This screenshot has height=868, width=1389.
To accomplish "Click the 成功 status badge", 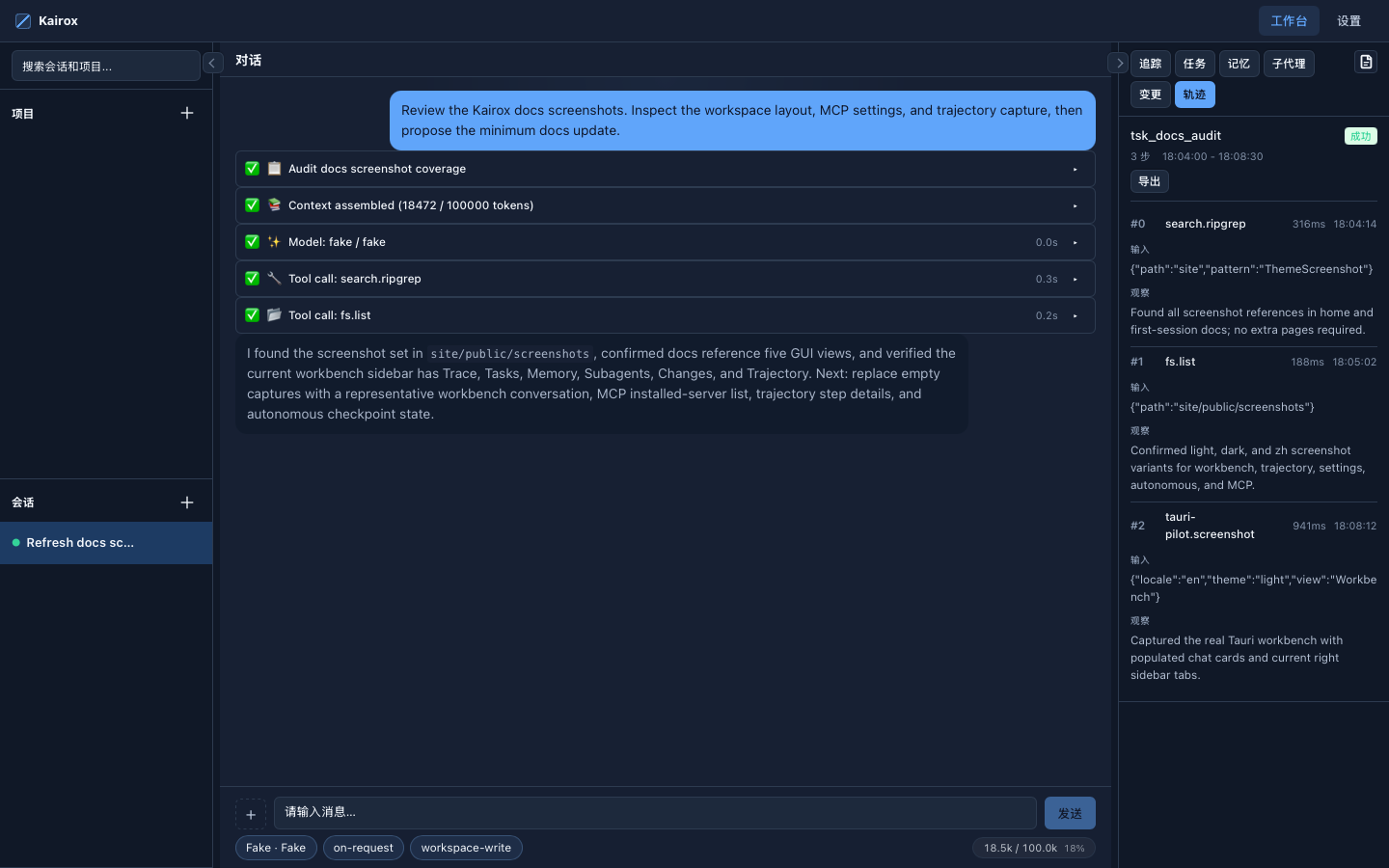I will coord(1361,136).
